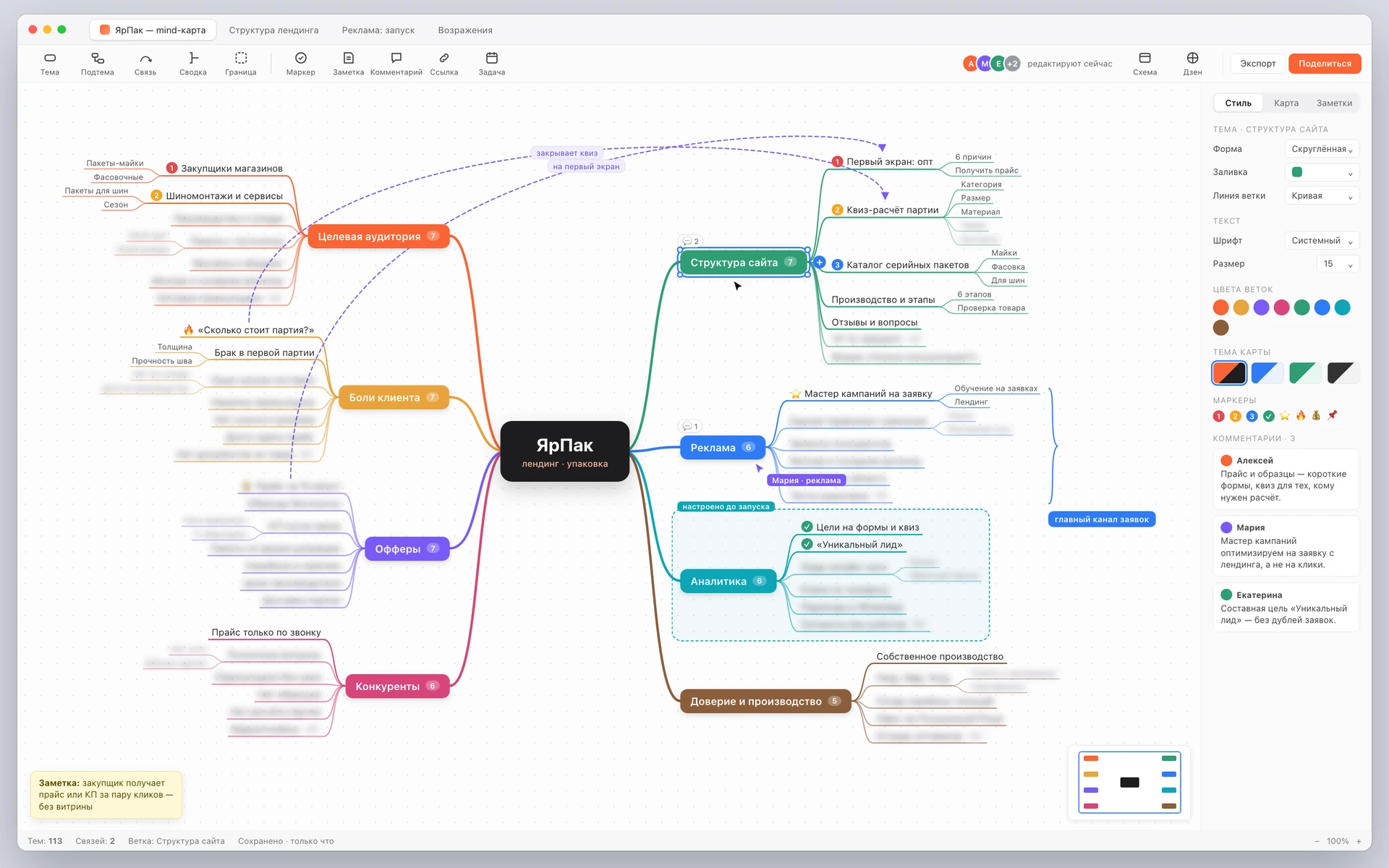Add a Подтема subtopic from toolbar
This screenshot has height=868, width=1389.
(x=98, y=64)
